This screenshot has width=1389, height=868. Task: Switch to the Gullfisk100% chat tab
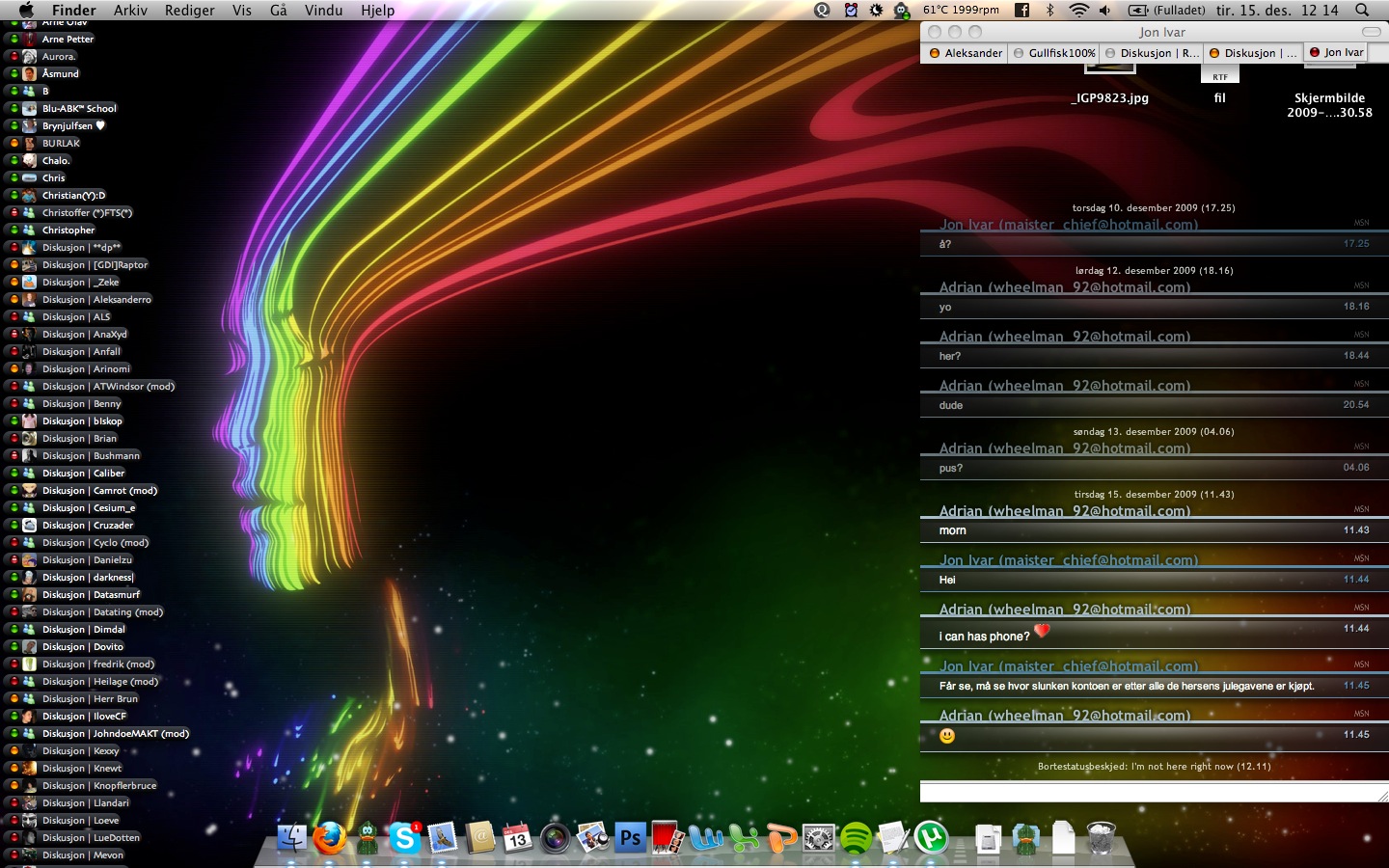coord(1053,53)
